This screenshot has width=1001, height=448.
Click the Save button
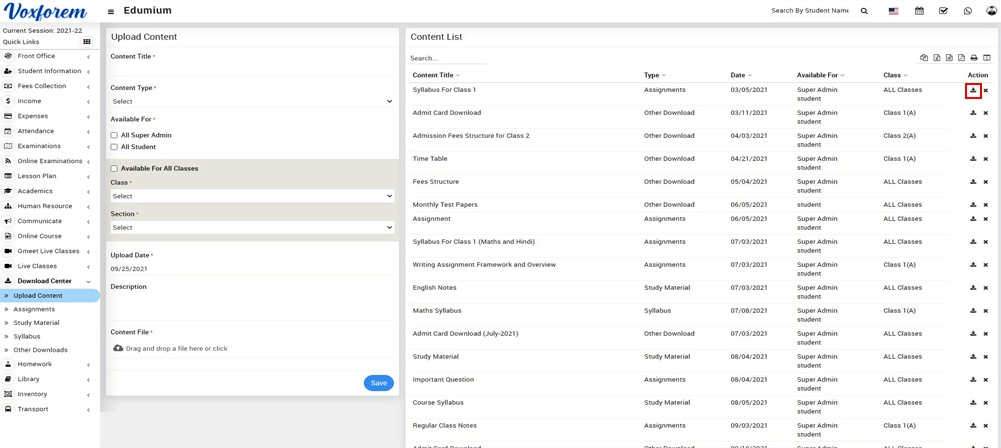[x=378, y=383]
